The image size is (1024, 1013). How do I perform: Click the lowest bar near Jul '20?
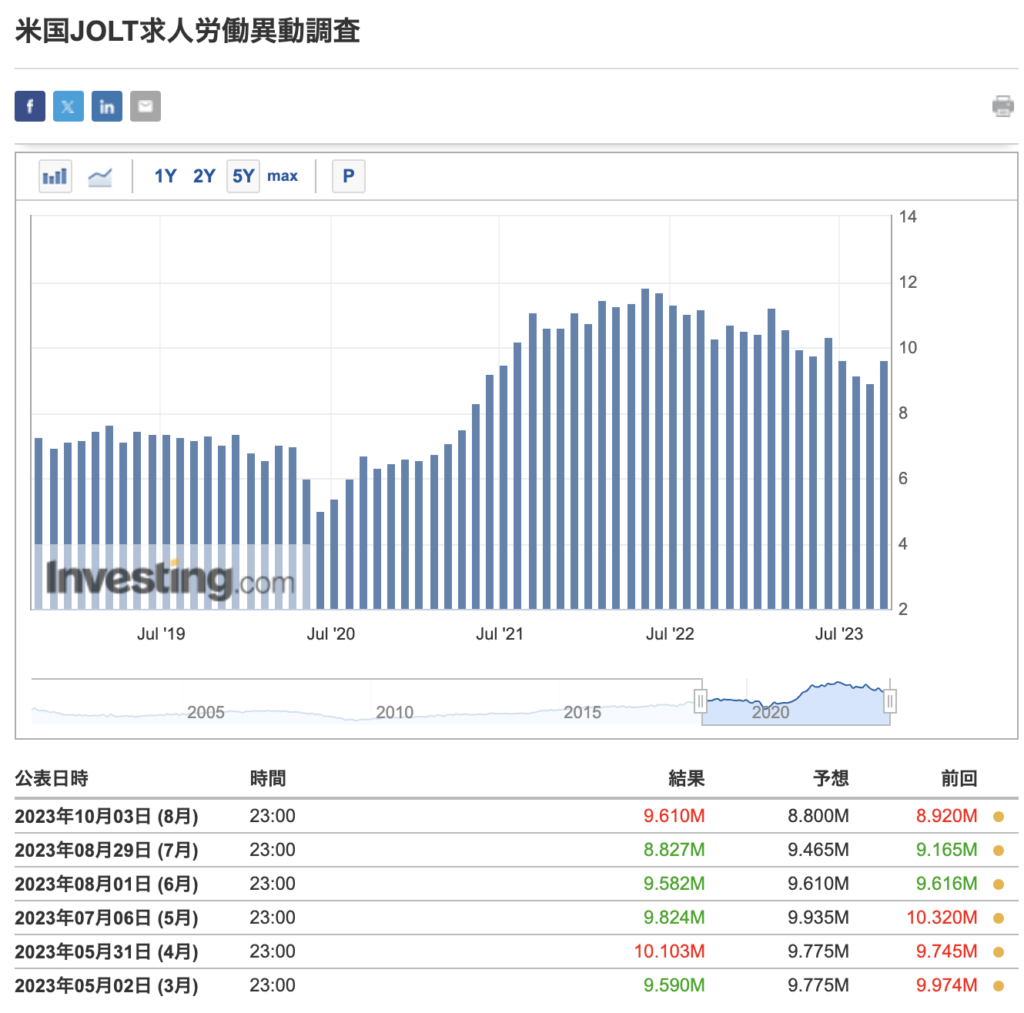(x=320, y=560)
